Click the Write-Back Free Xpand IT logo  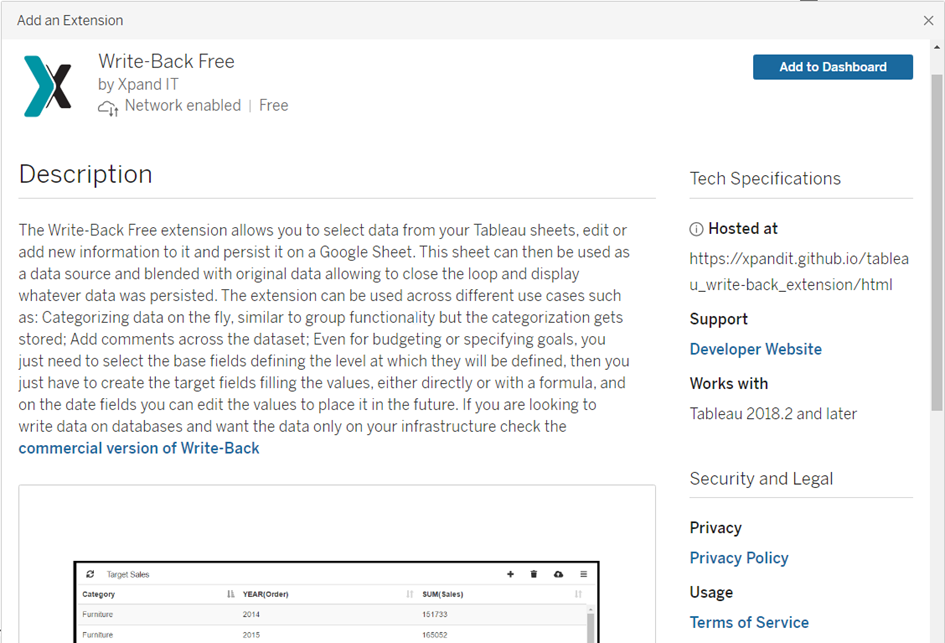48,86
